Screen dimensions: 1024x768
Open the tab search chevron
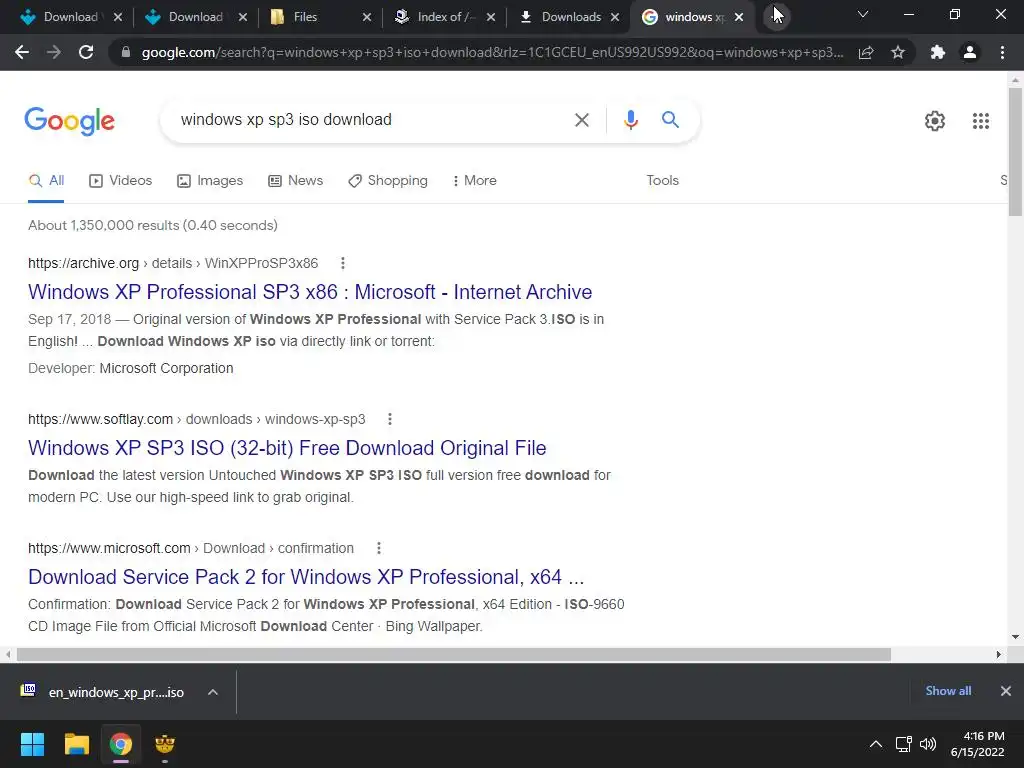pyautogui.click(x=863, y=14)
